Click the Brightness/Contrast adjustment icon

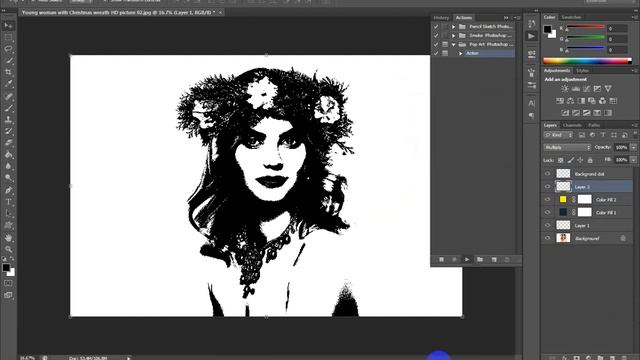[x=565, y=89]
